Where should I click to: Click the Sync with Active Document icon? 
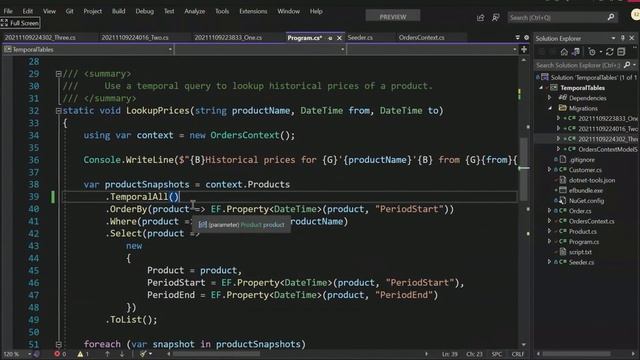point(609,52)
